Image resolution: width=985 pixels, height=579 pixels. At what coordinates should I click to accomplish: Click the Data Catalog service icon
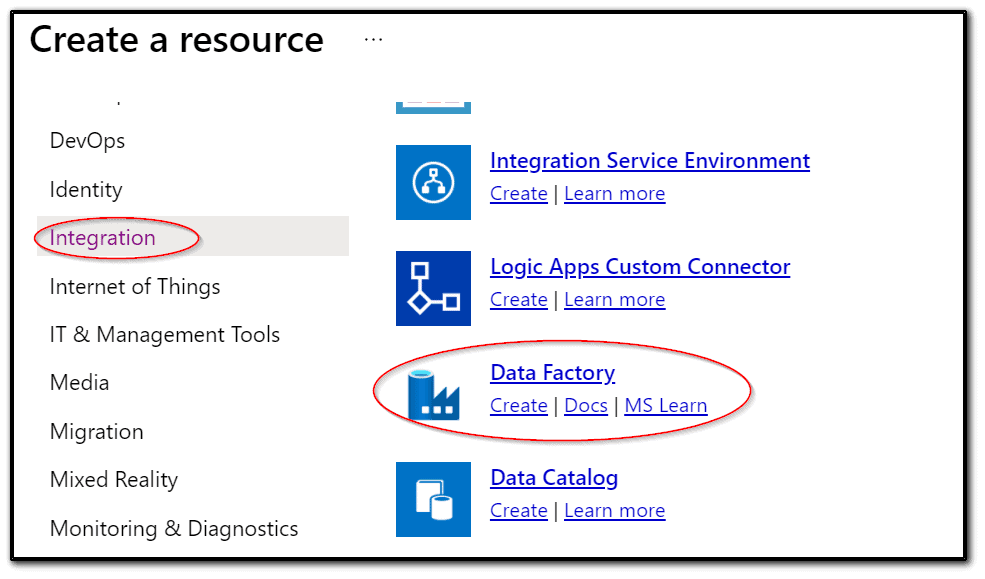tap(433, 499)
